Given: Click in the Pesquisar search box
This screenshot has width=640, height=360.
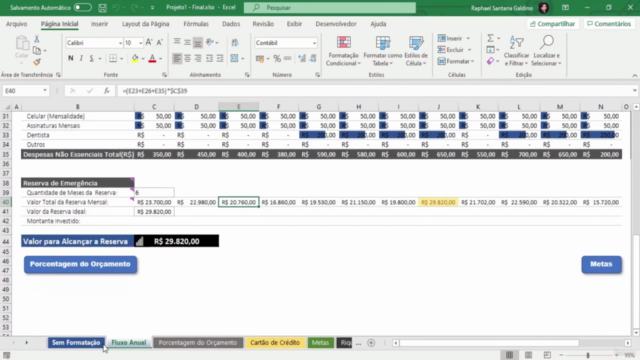Looking at the screenshot, I should point(330,8).
